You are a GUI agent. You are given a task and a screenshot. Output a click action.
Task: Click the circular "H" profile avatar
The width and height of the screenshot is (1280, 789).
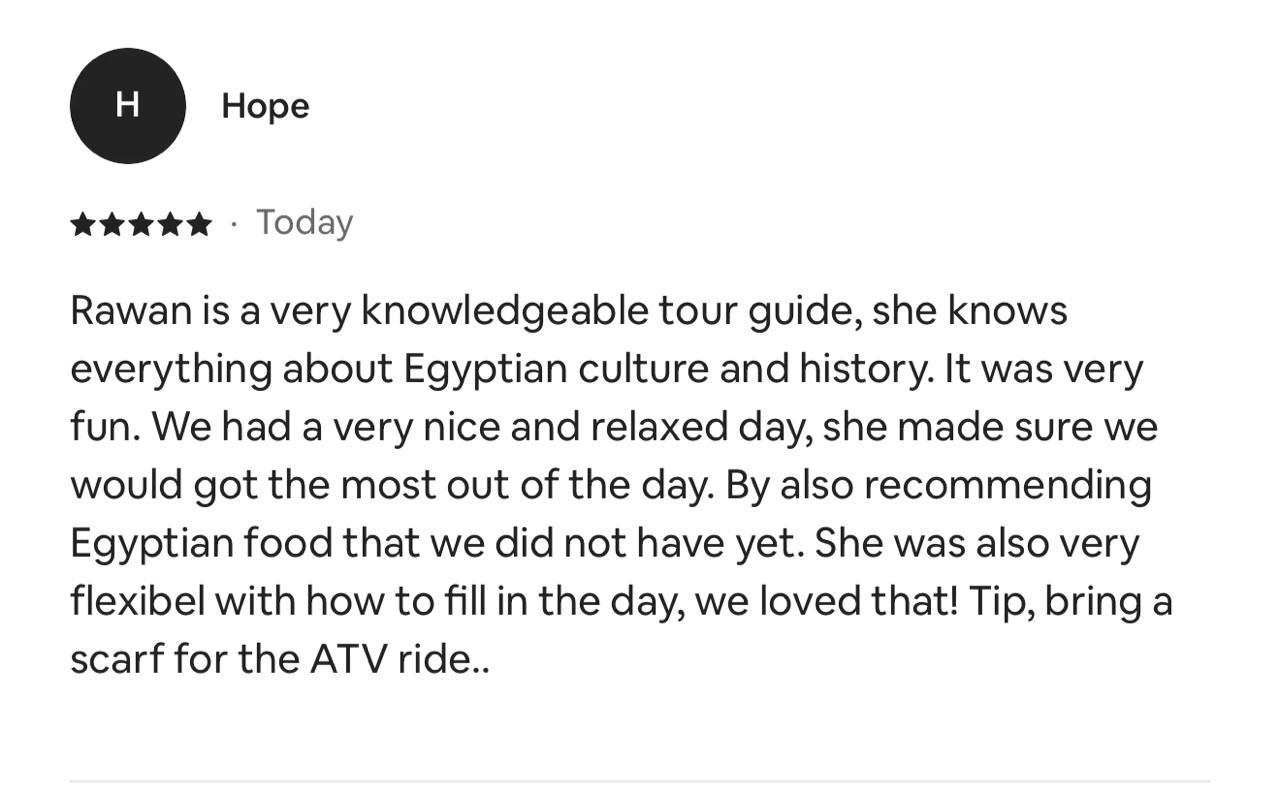[127, 105]
